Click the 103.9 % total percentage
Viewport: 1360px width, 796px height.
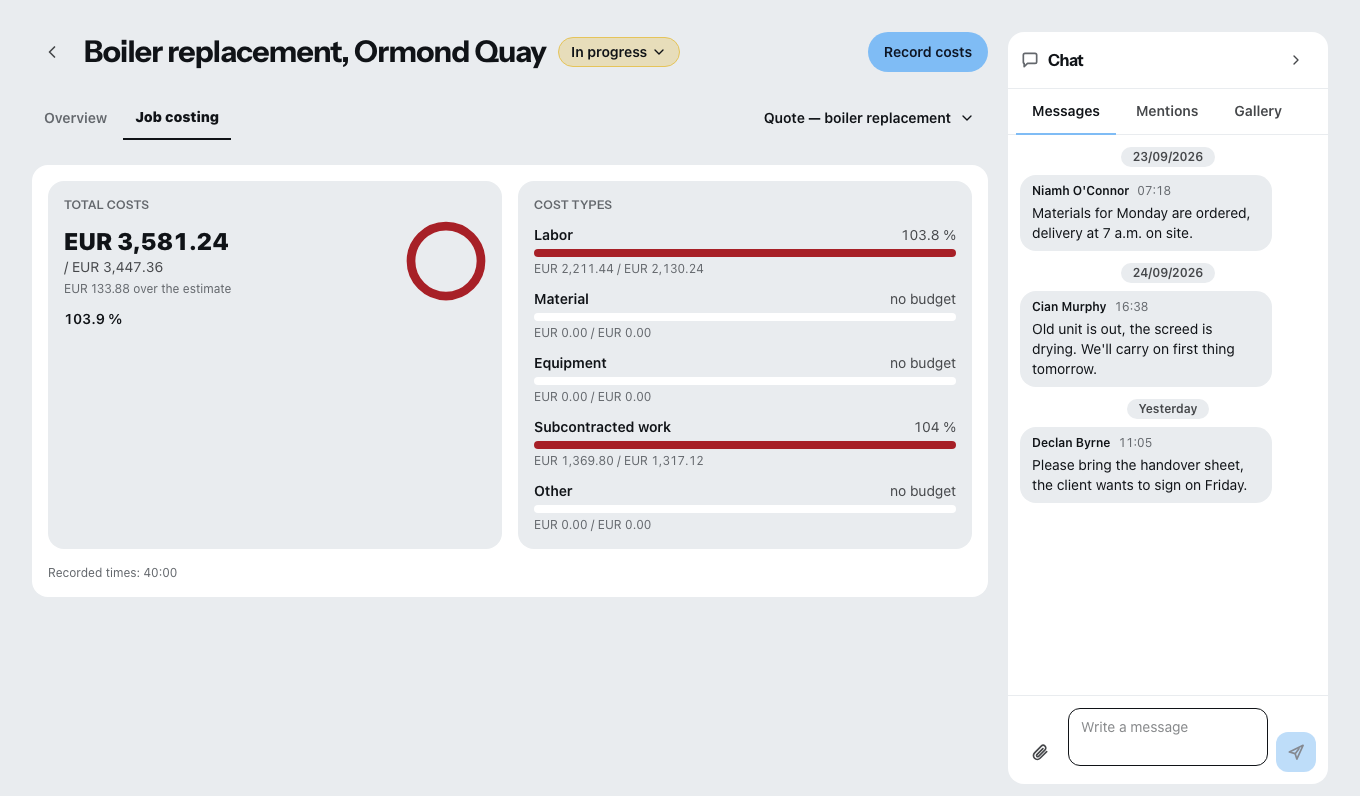click(93, 319)
